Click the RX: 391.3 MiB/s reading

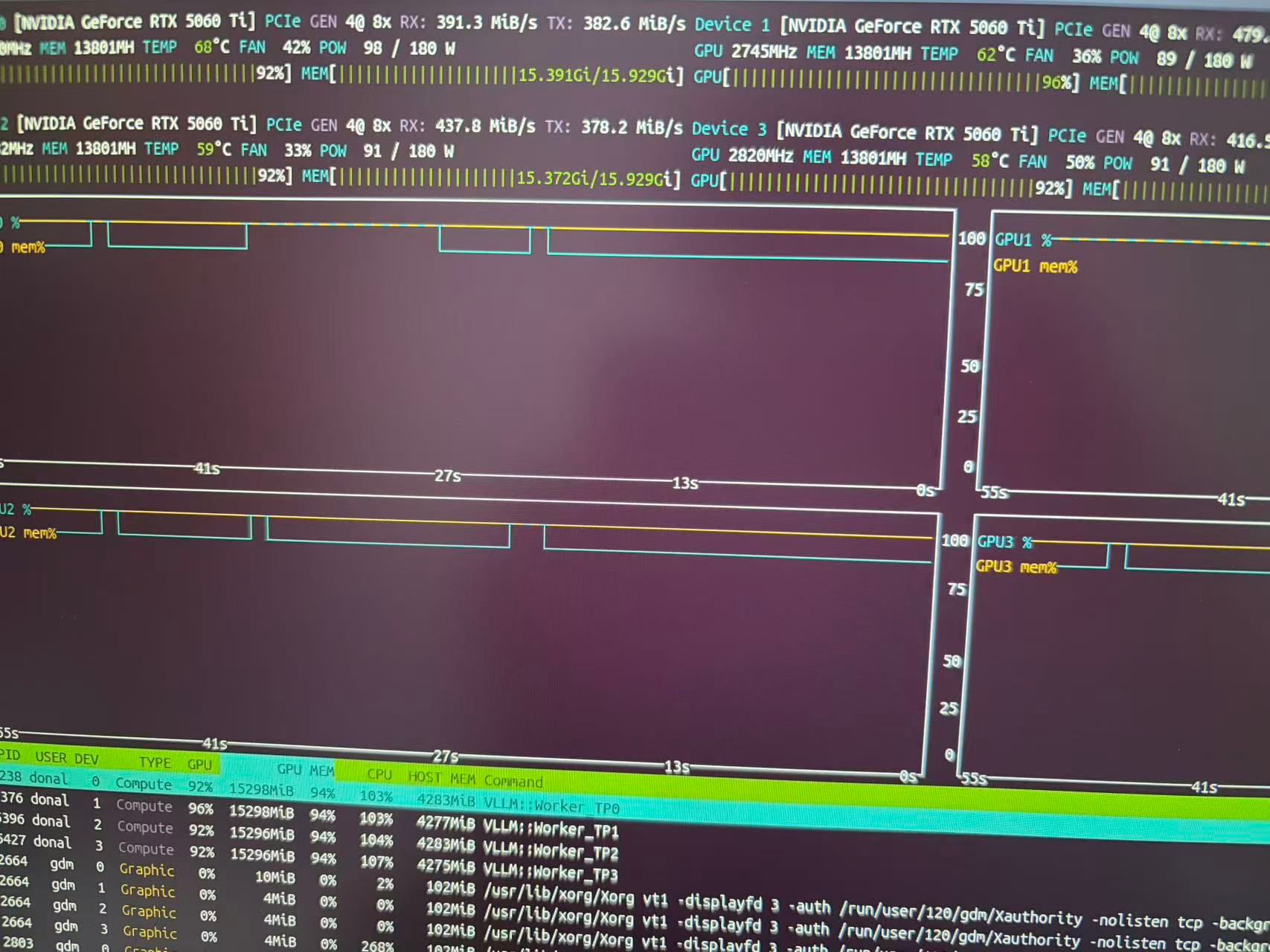point(468,22)
